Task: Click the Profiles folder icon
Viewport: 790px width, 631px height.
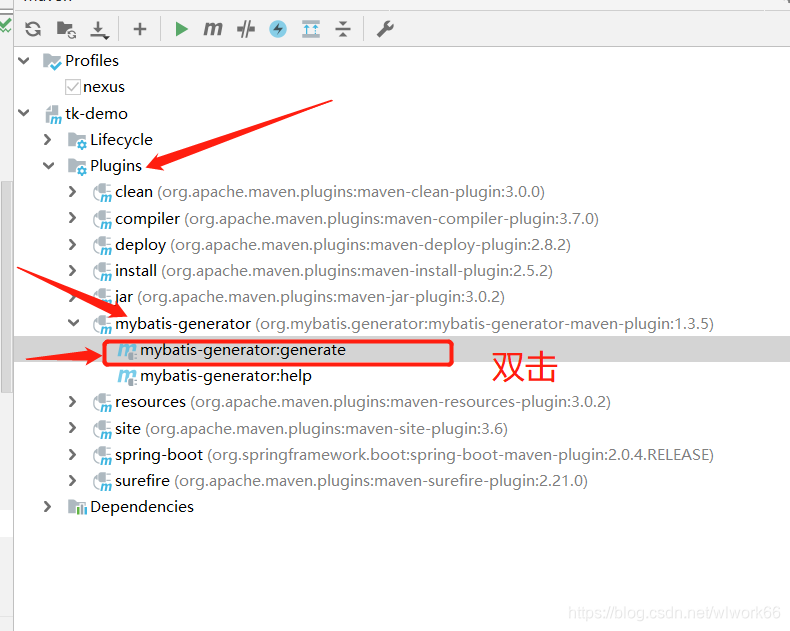Action: 52,61
